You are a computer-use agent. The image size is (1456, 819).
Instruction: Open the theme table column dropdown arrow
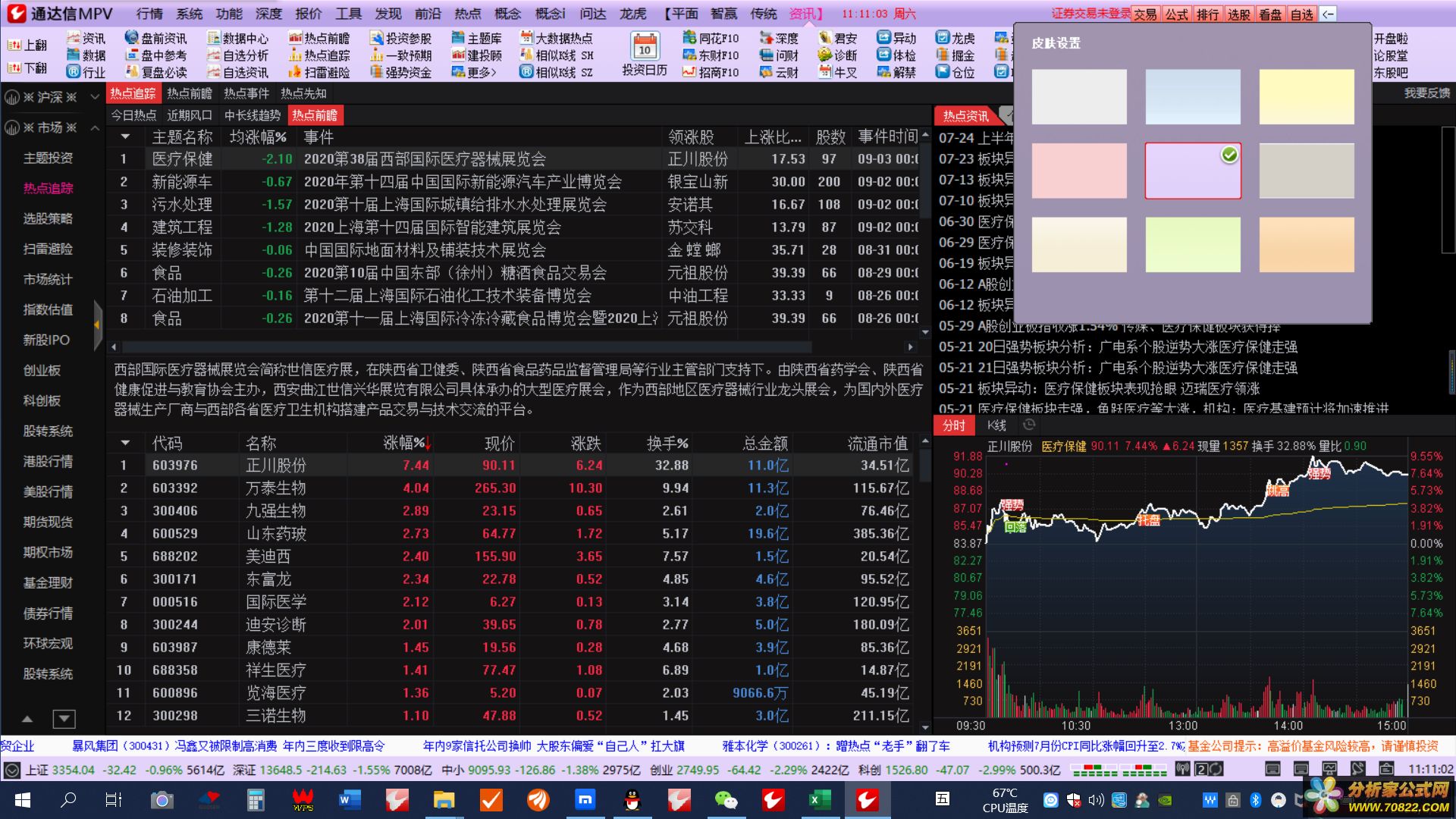point(125,137)
